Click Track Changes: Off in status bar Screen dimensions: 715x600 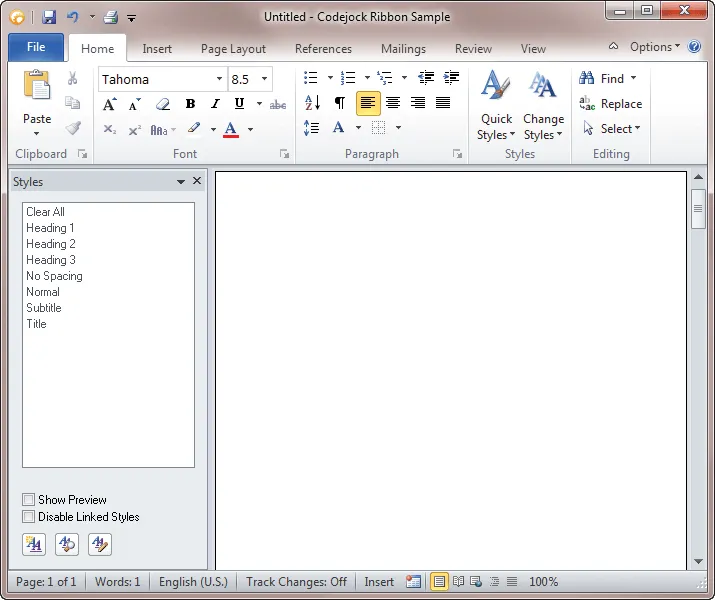pos(296,582)
